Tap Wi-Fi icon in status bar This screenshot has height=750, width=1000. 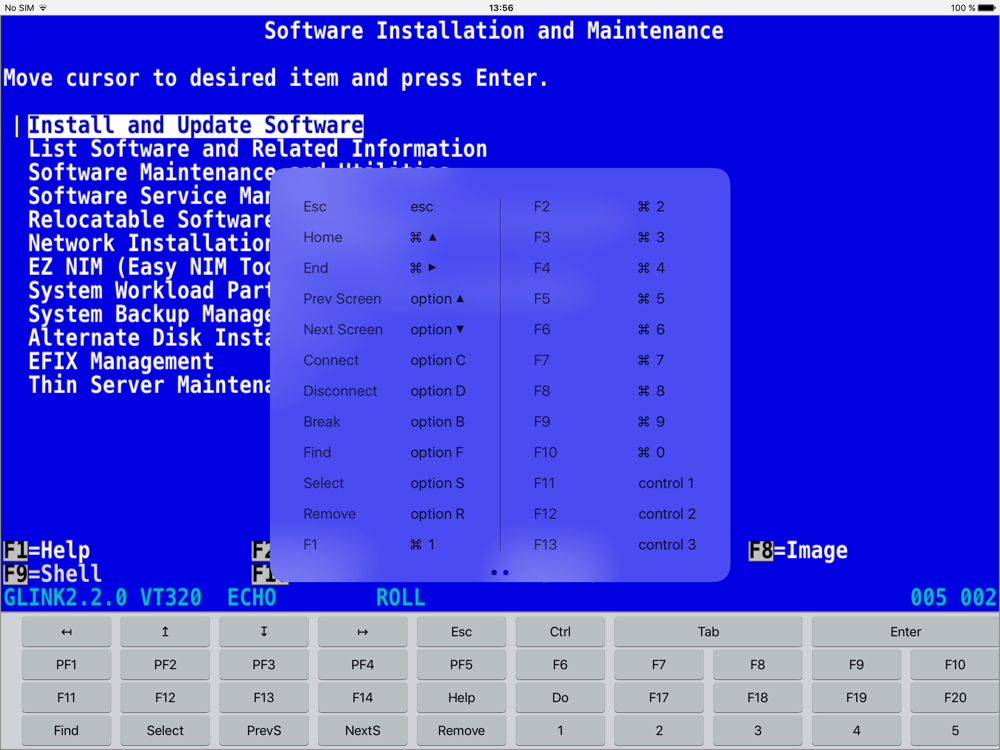click(43, 8)
